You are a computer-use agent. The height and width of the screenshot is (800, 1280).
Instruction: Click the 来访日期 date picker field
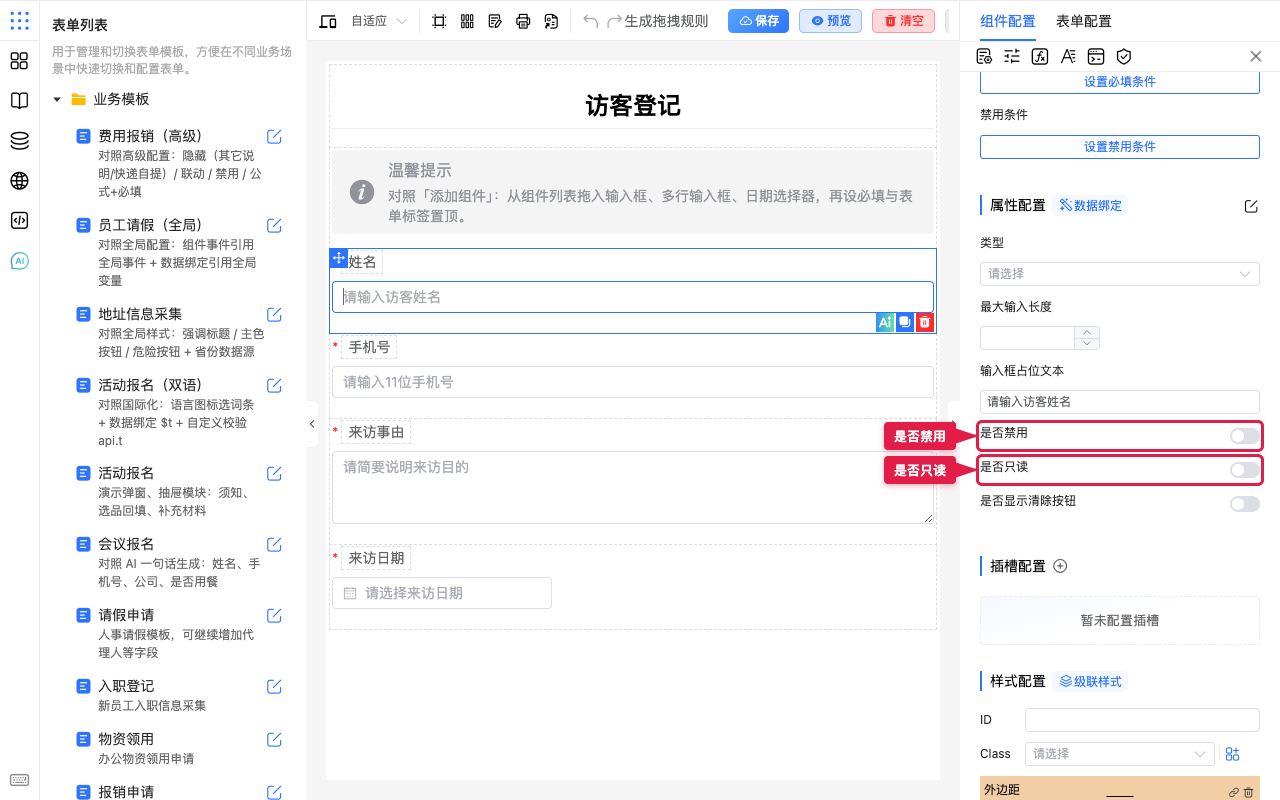click(x=442, y=593)
